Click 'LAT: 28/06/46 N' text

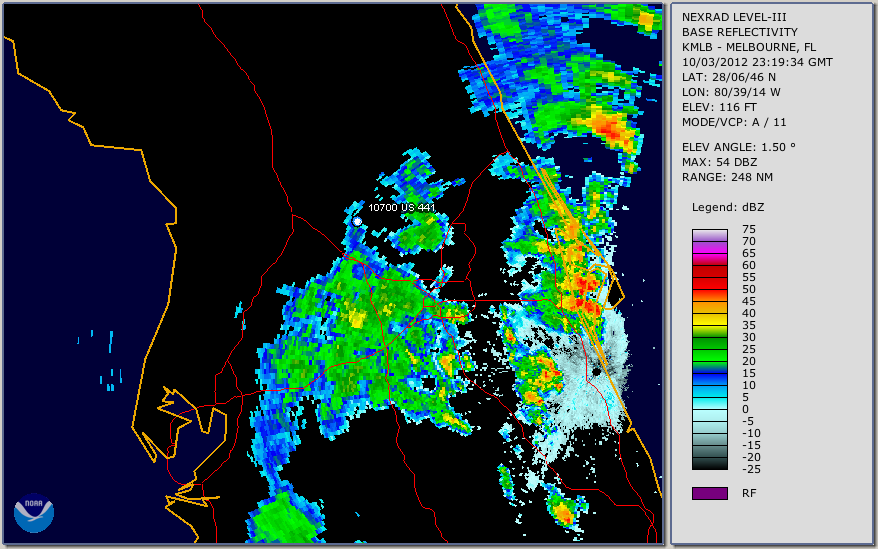tap(728, 77)
